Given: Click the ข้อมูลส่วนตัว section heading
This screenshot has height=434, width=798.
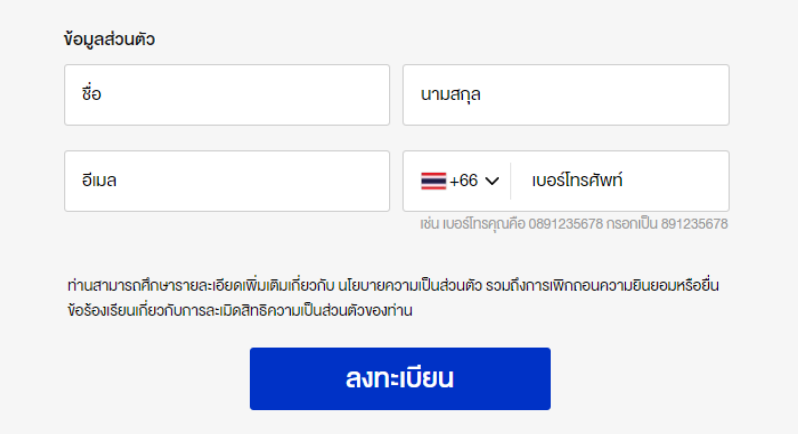Looking at the screenshot, I should (x=109, y=39).
